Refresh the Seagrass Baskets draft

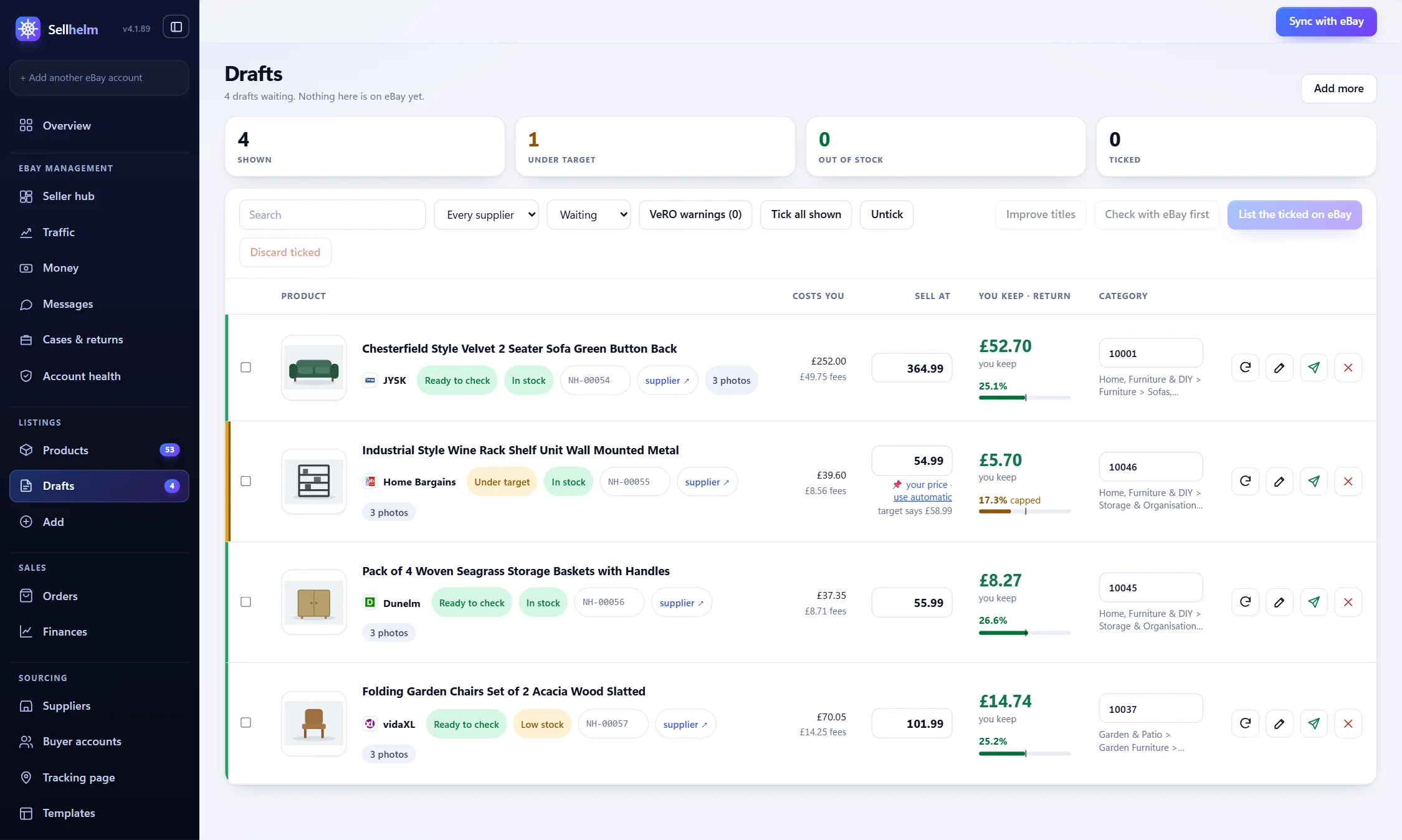(x=1245, y=602)
